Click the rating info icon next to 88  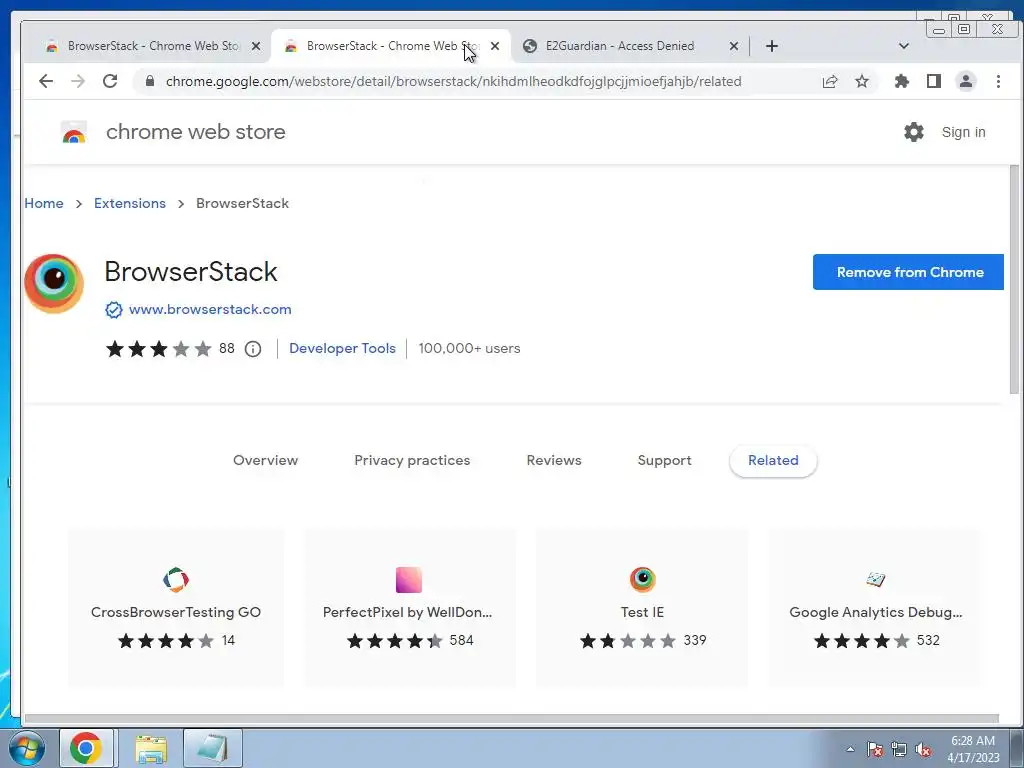[x=253, y=349]
